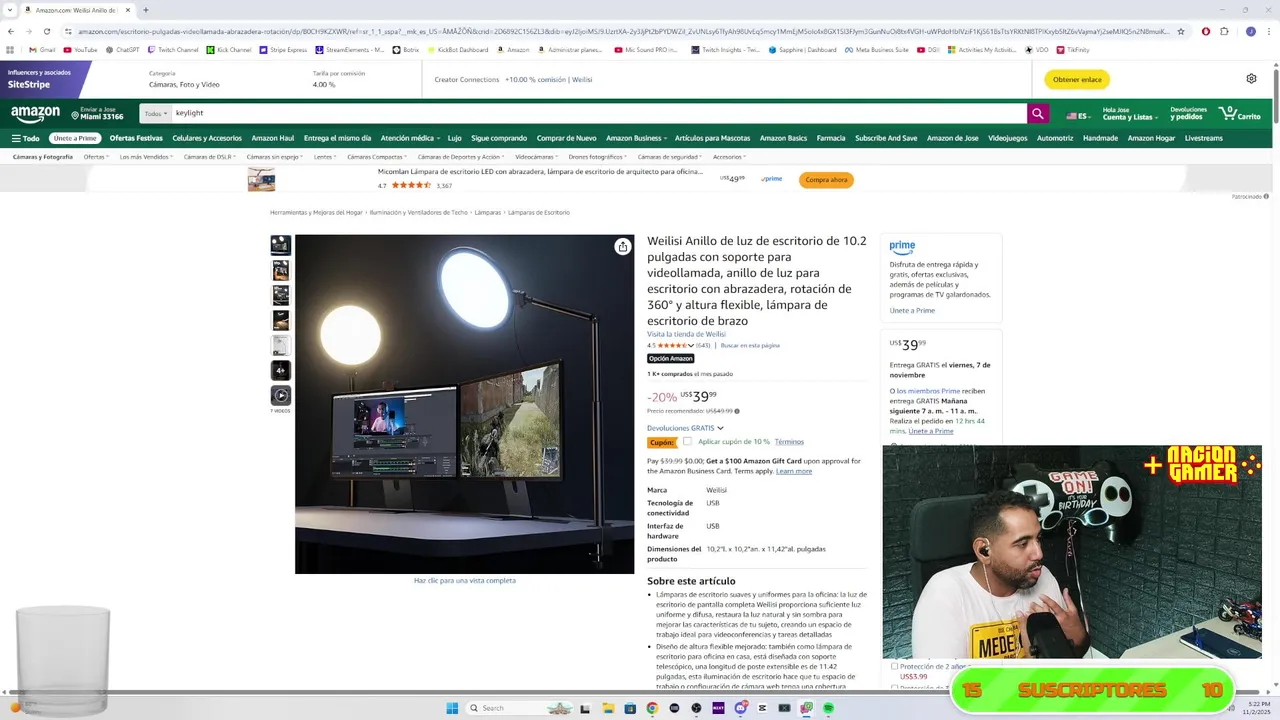The width and height of the screenshot is (1280, 720).
Task: Open a new Chrome tab
Action: tap(146, 10)
